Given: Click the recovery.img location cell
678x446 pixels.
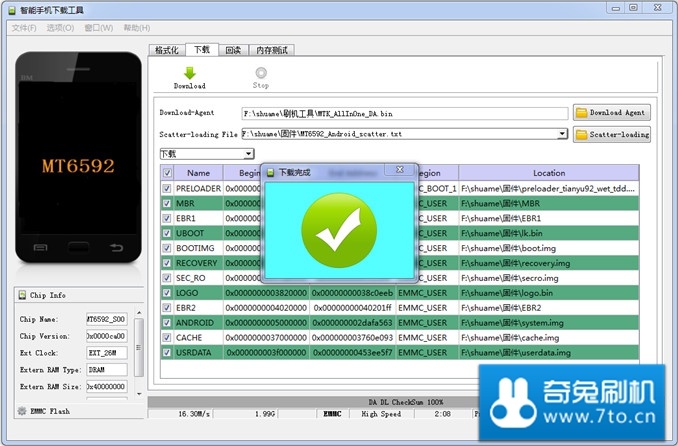Looking at the screenshot, I should (549, 263).
